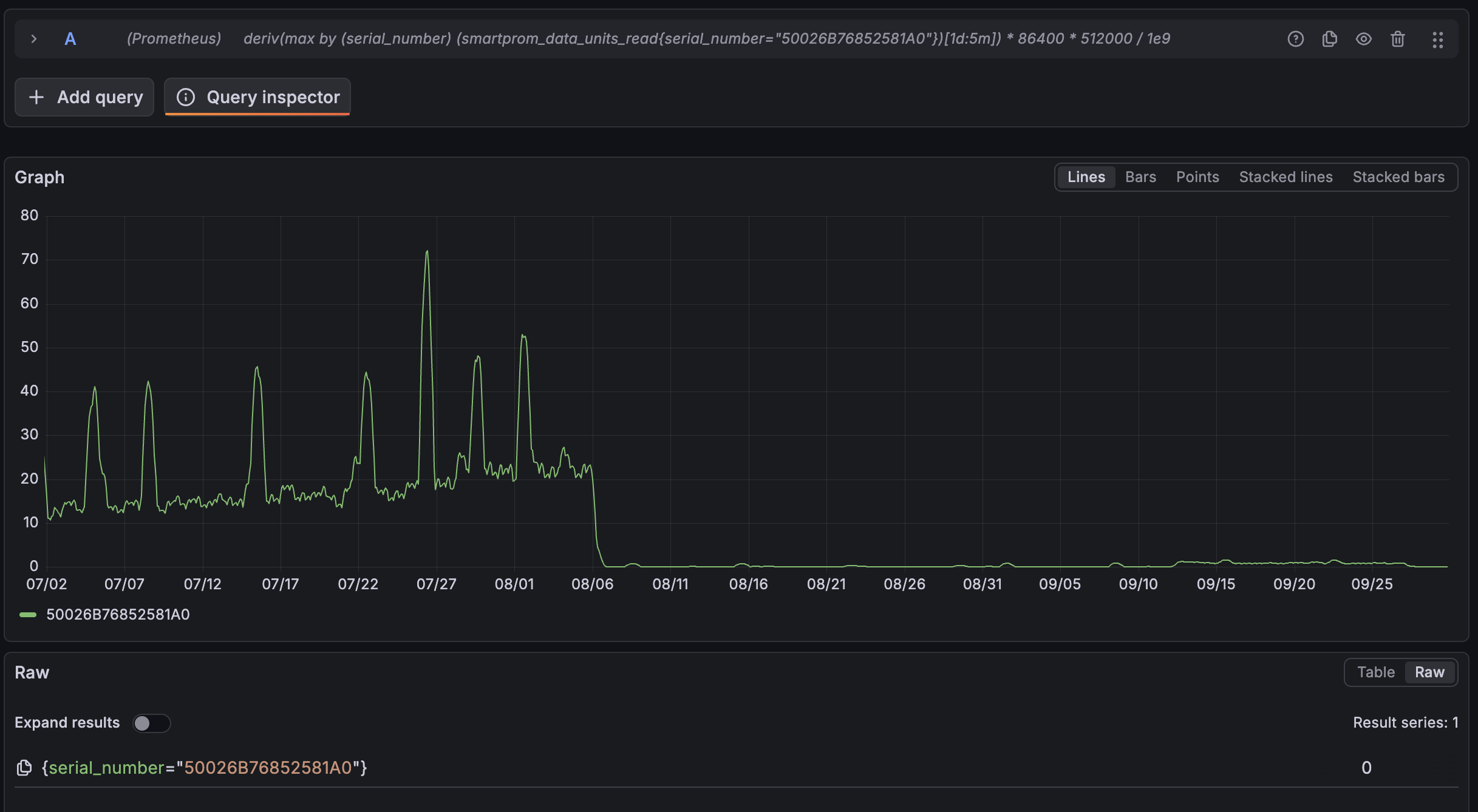This screenshot has height=812, width=1478.
Task: Switch results view to Table
Action: pos(1375,672)
